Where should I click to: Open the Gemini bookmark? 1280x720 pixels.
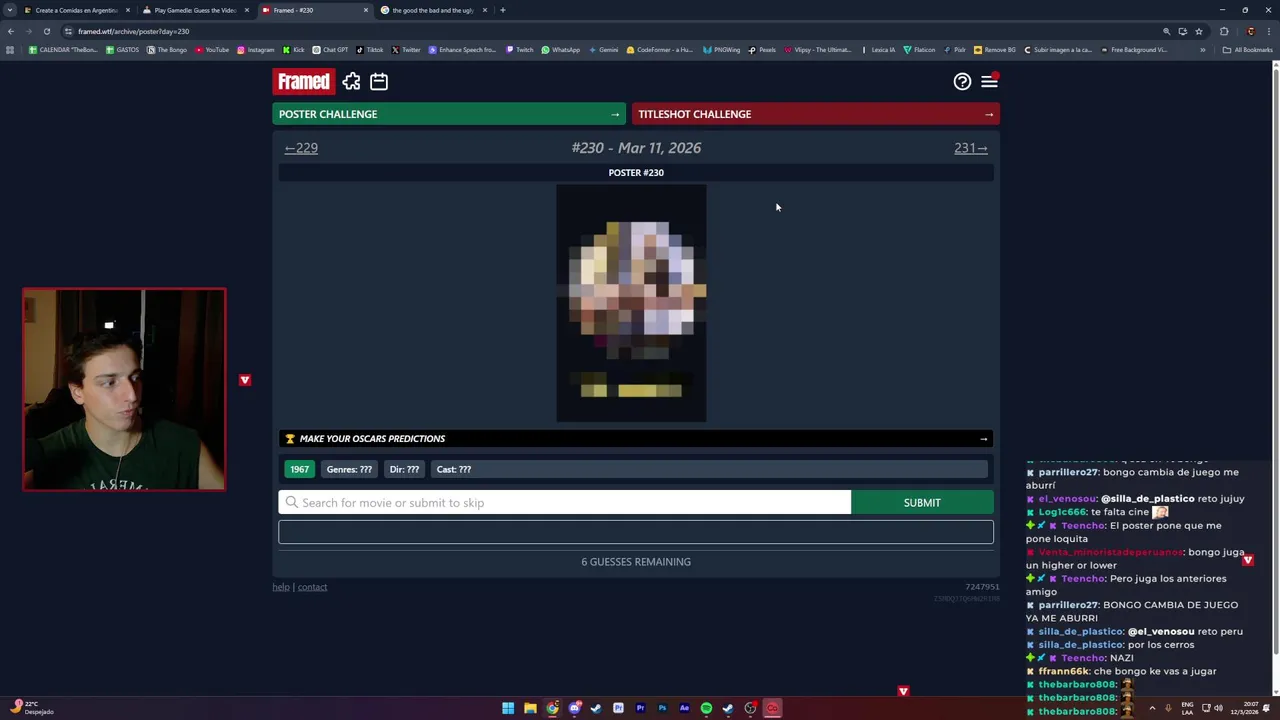point(603,50)
